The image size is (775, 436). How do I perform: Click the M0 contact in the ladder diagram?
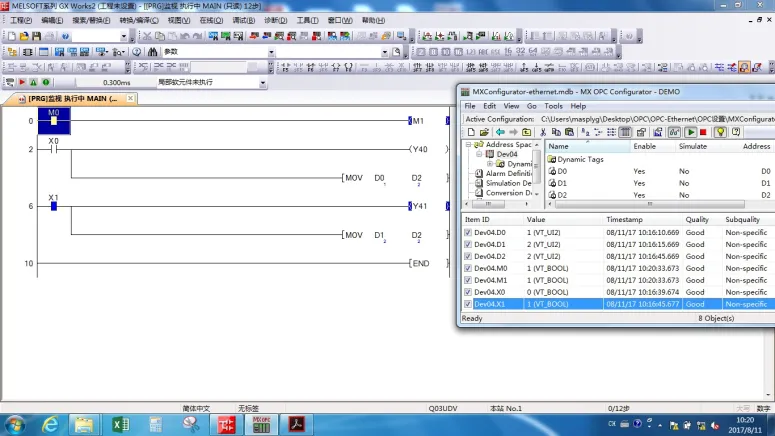click(x=54, y=121)
